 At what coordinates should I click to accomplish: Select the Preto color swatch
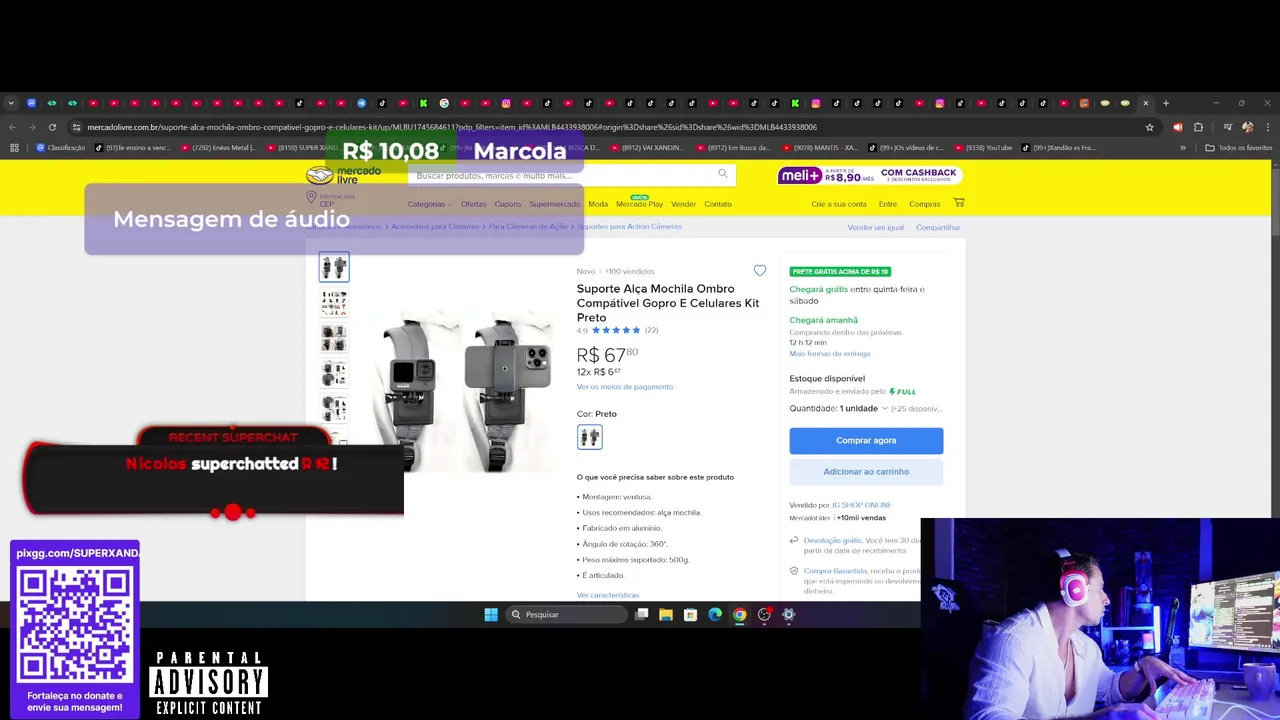589,437
